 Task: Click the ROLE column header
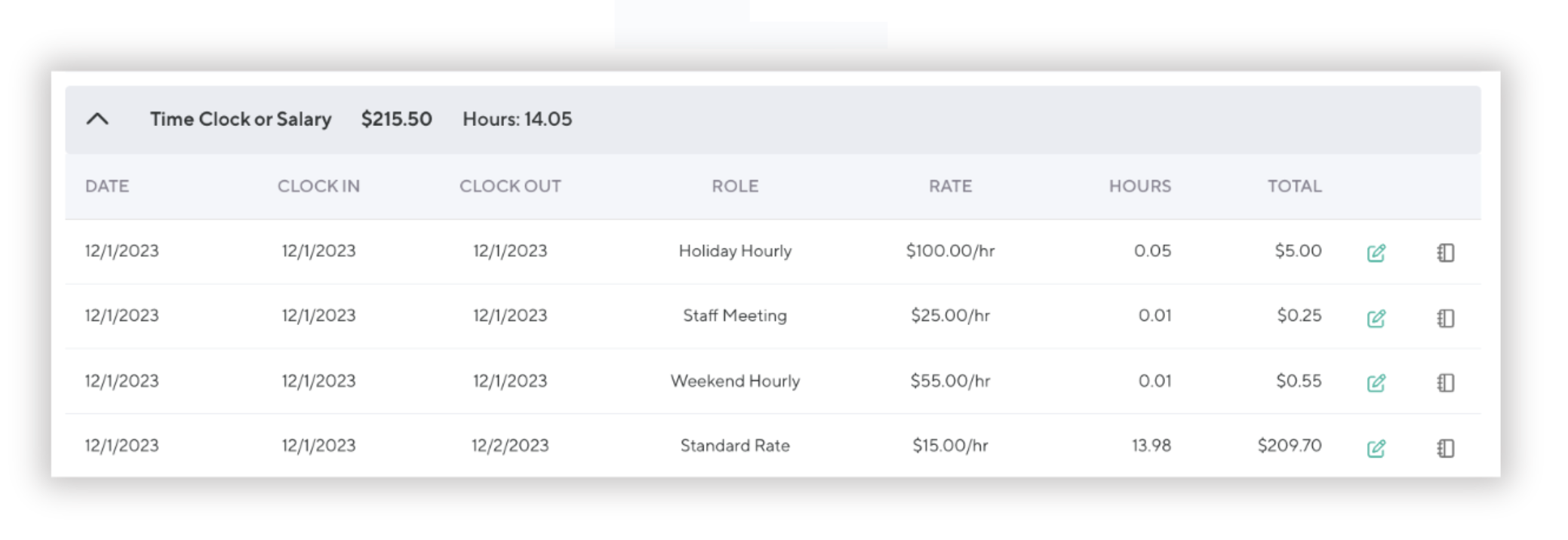pyautogui.click(x=735, y=186)
